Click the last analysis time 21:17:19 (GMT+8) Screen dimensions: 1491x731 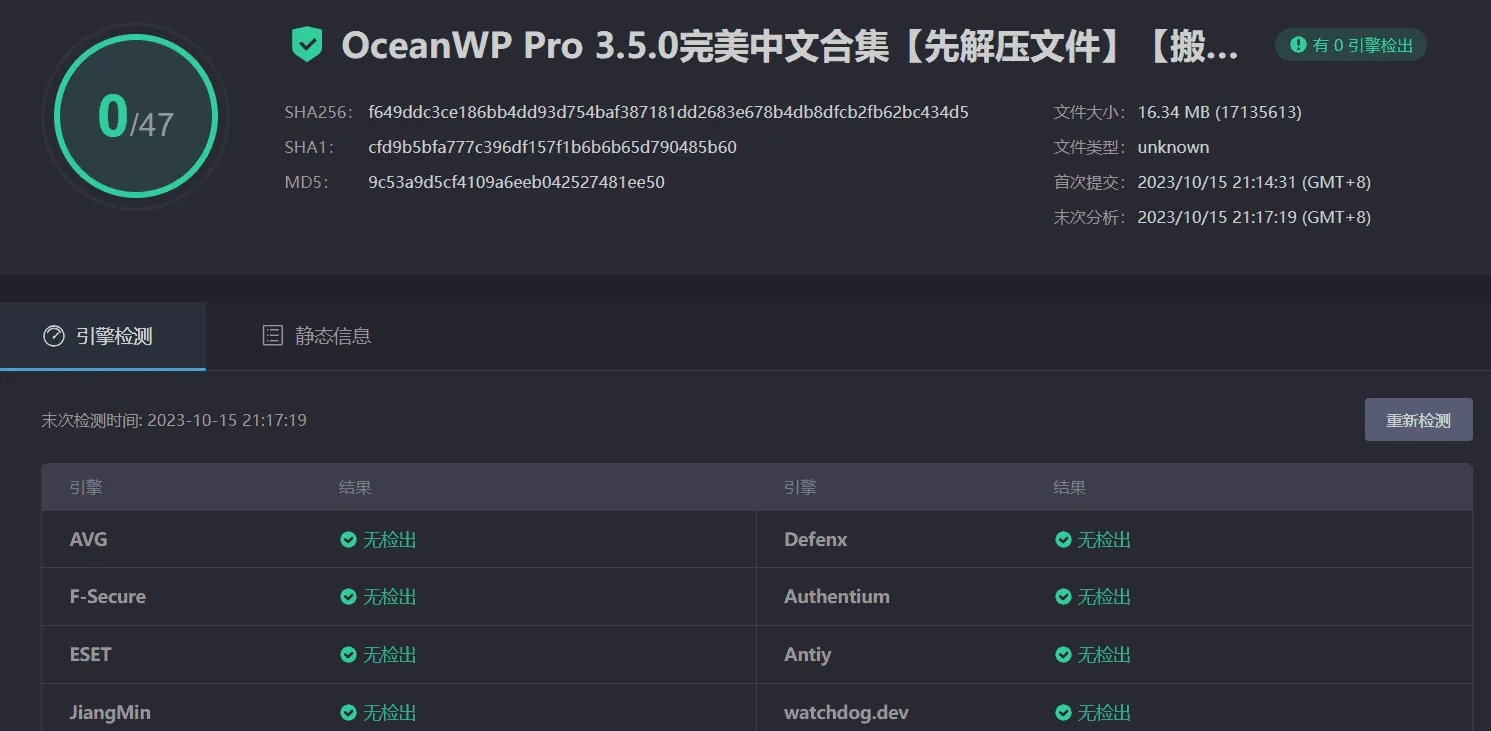[x=1254, y=217]
